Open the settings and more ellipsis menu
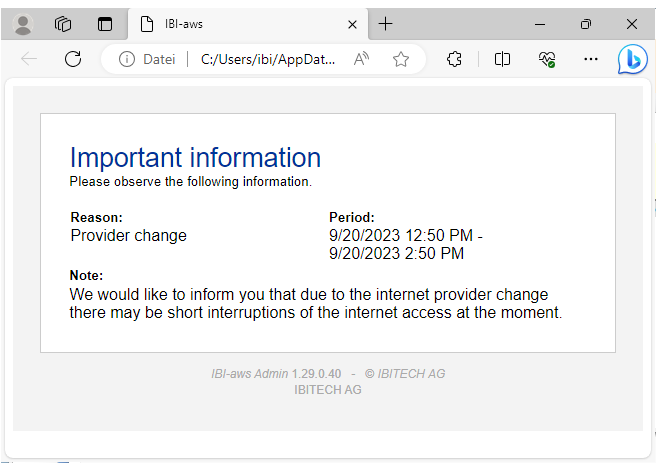Image resolution: width=656 pixels, height=463 pixels. point(591,59)
